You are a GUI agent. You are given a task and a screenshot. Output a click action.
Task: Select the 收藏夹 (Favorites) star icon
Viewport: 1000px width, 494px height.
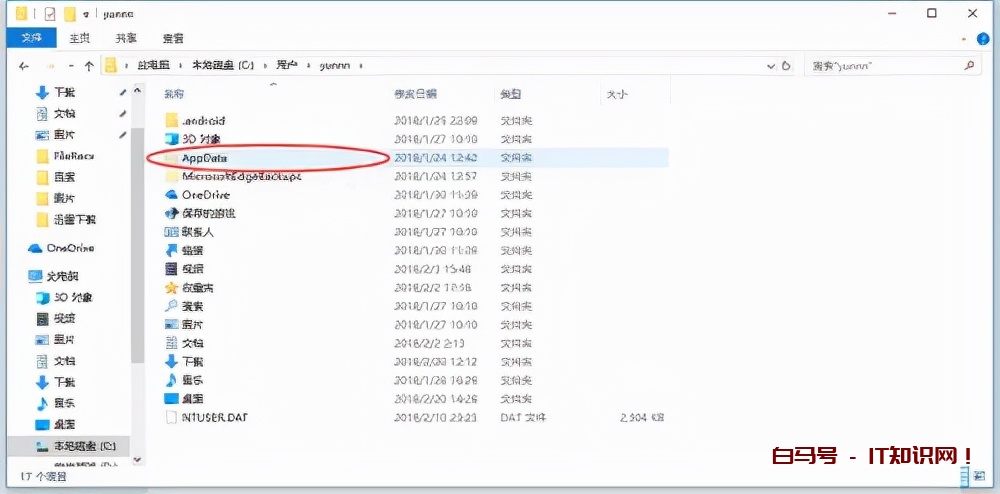click(171, 287)
